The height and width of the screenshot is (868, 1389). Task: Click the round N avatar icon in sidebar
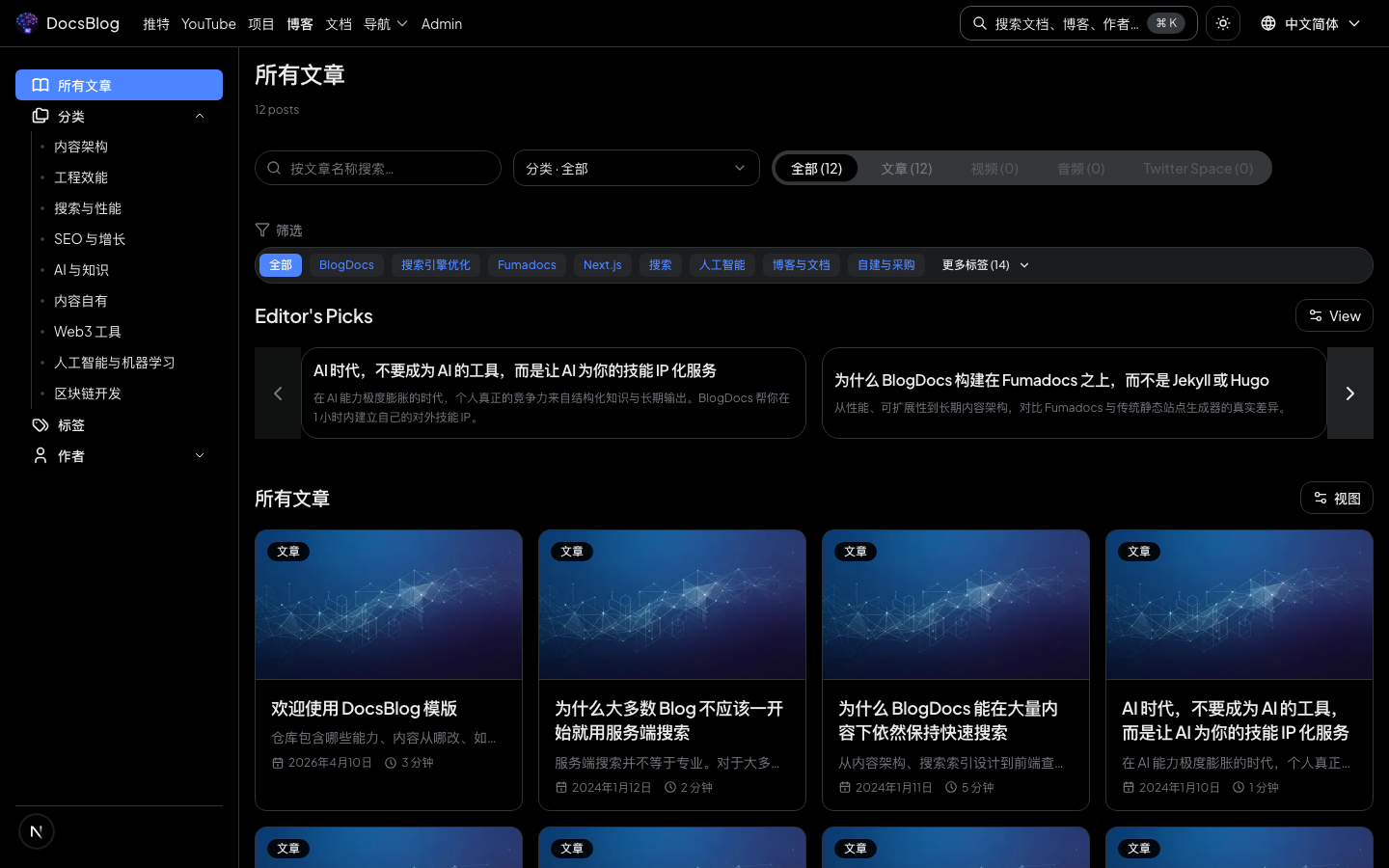[37, 831]
